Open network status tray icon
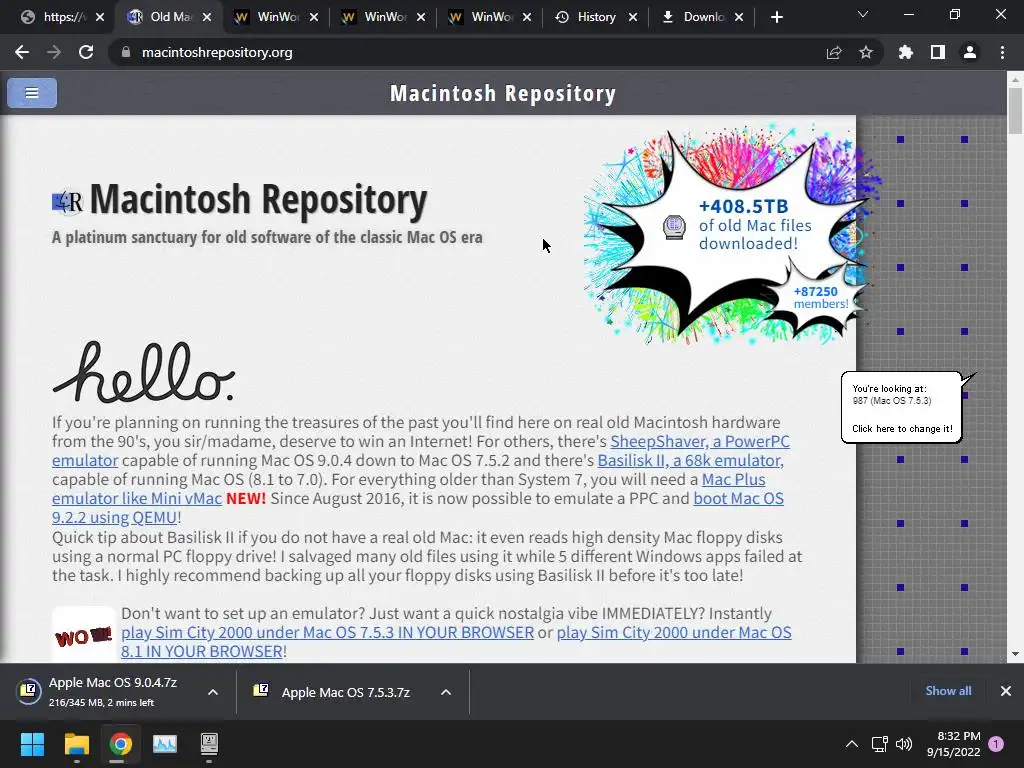This screenshot has width=1024, height=768. 880,744
